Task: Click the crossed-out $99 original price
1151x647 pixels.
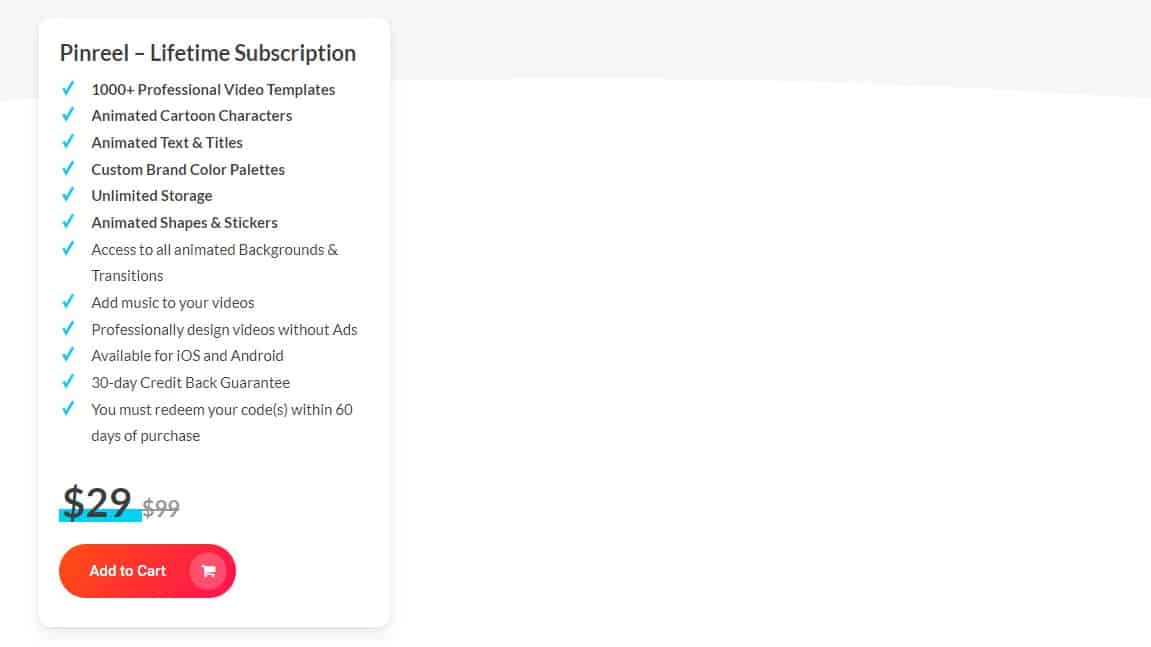Action: click(161, 508)
